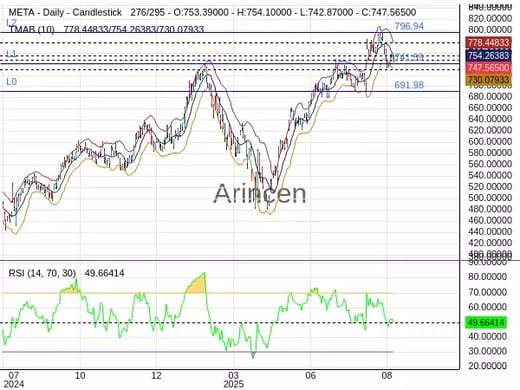520x390 pixels.
Task: Click the 80.00000 RSI axis label
Action: [487, 277]
